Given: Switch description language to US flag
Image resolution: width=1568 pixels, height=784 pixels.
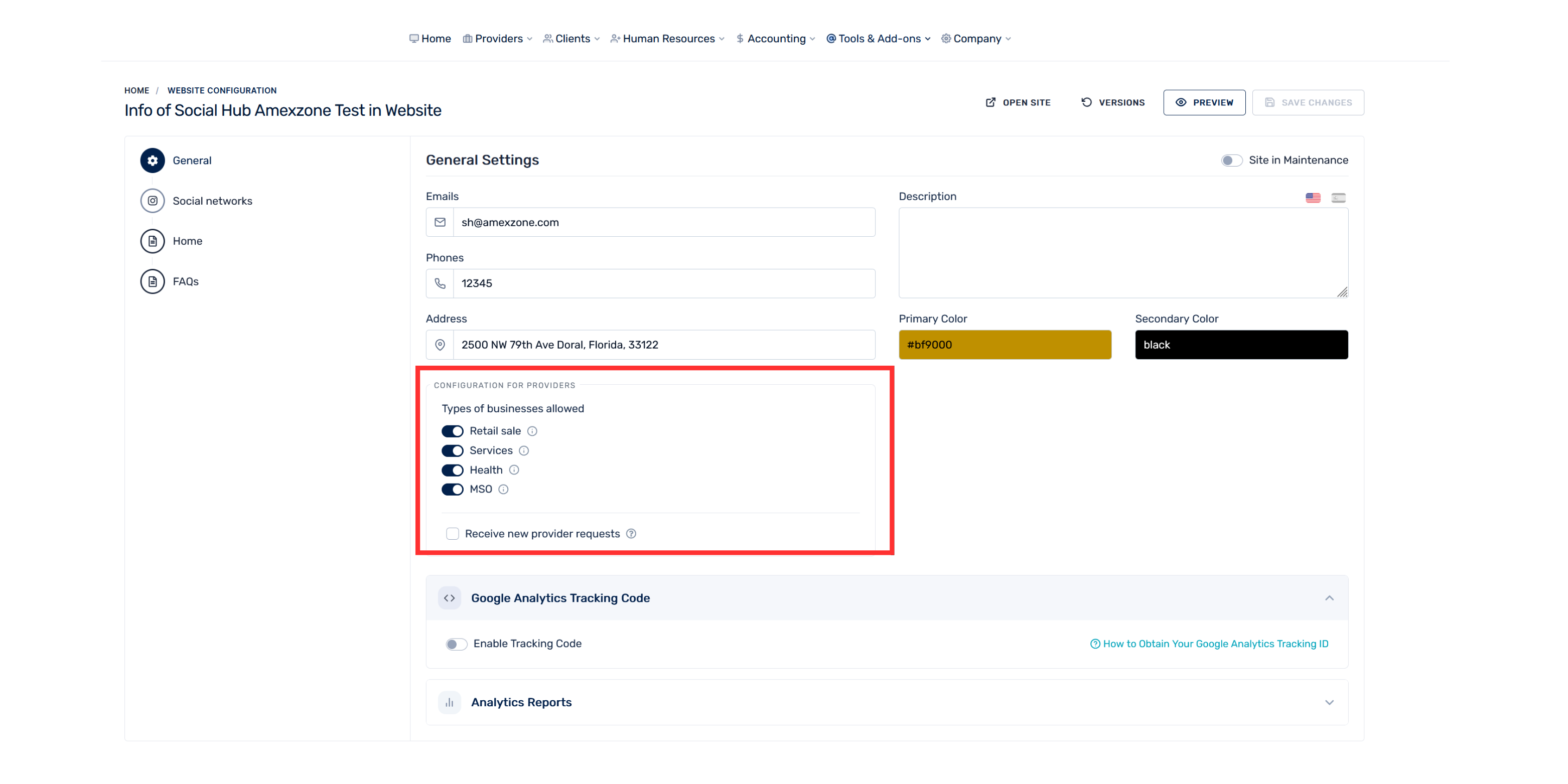Looking at the screenshot, I should tap(1313, 198).
